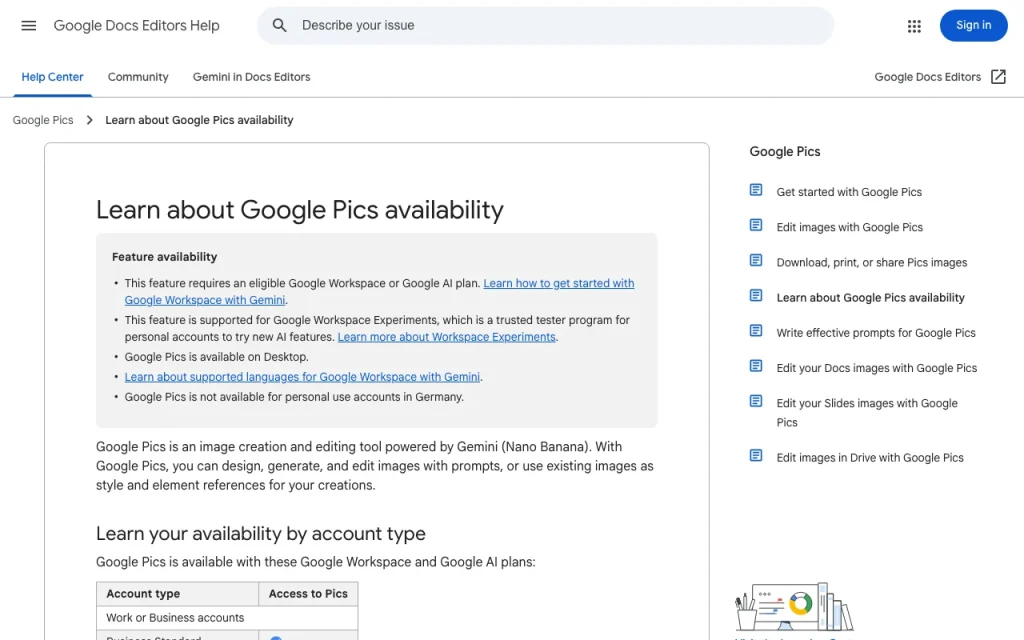The height and width of the screenshot is (640, 1024).
Task: Open the supported languages for Google Workspace link
Action: tap(302, 377)
